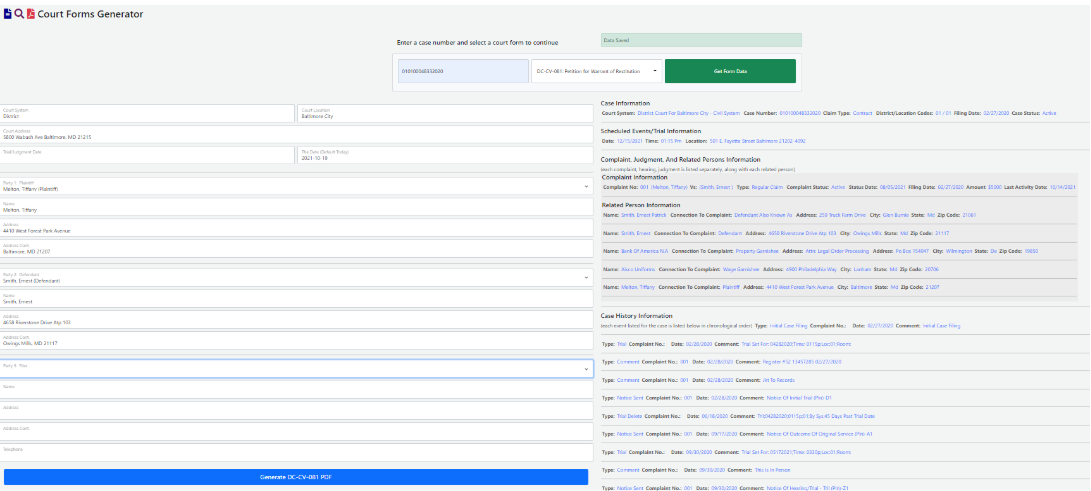The width and height of the screenshot is (1091, 491).
Task: Click the Court Address field
Action: pos(295,133)
